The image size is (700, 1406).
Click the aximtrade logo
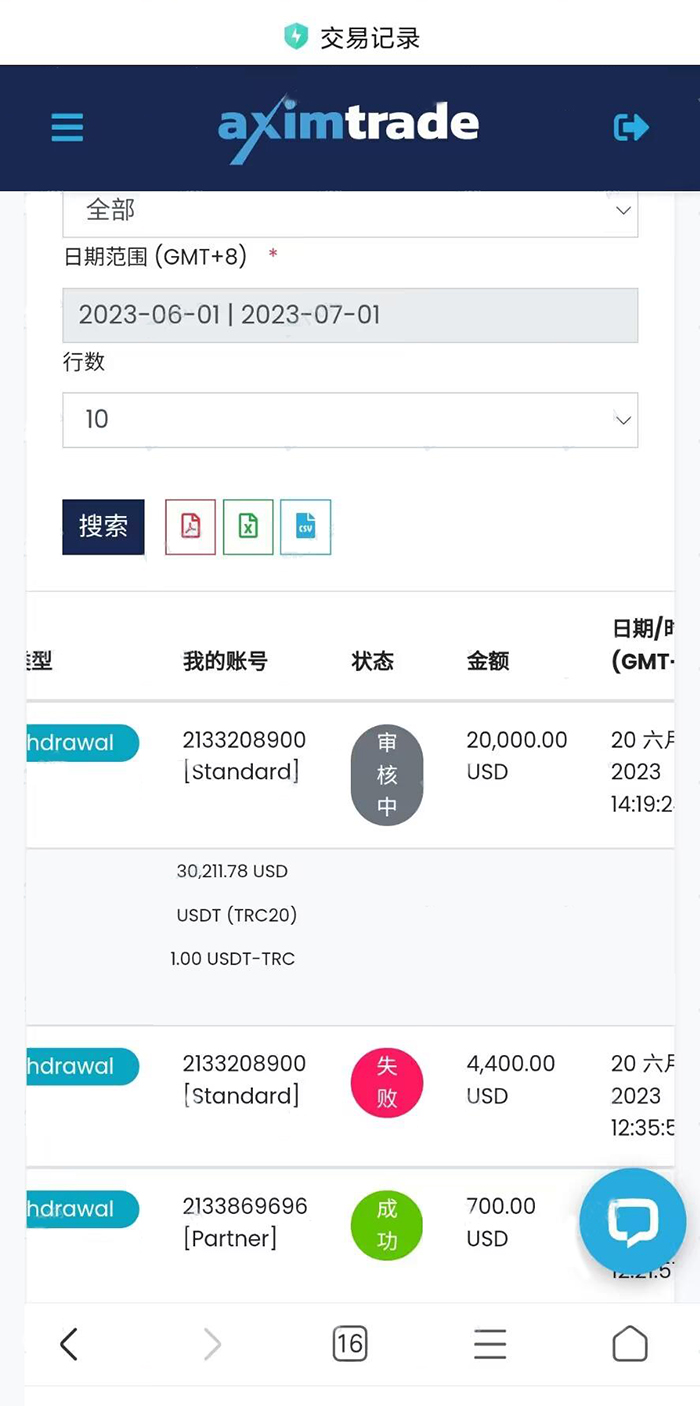(x=348, y=127)
